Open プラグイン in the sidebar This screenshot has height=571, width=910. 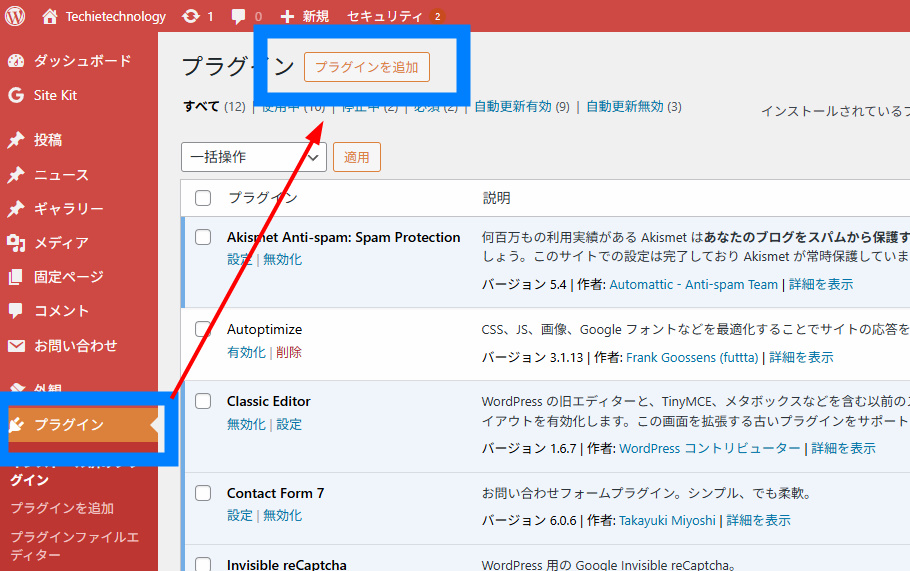[68, 425]
